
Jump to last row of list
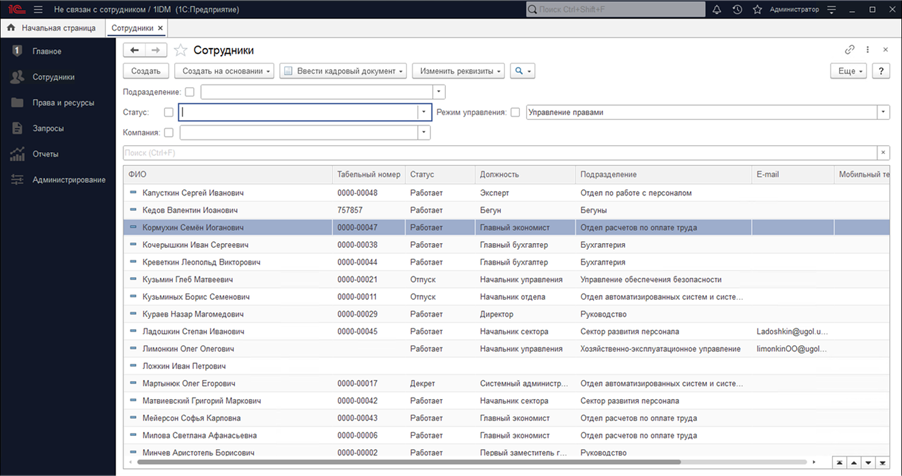[x=883, y=463]
